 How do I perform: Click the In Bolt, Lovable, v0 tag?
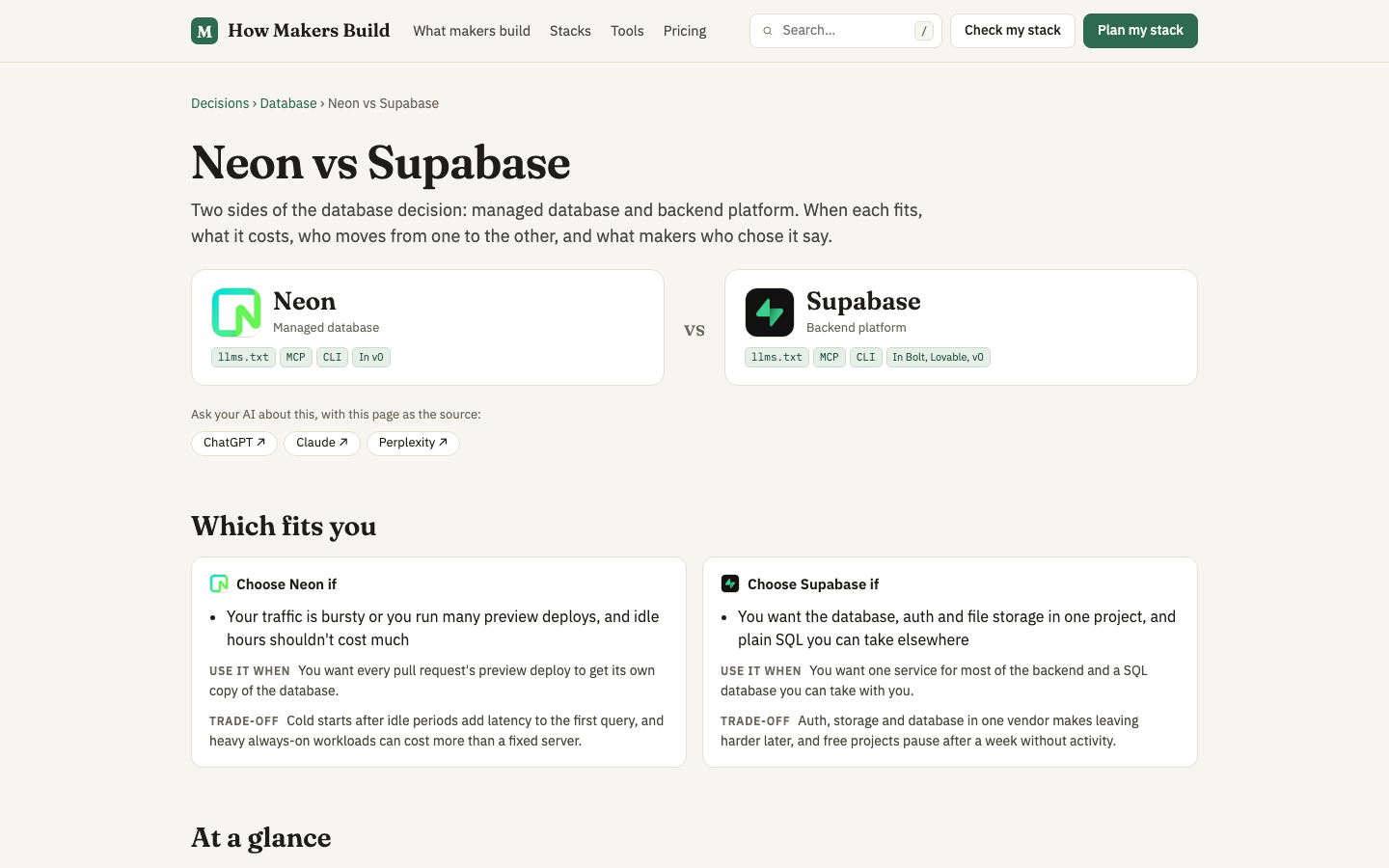pyautogui.click(x=939, y=357)
